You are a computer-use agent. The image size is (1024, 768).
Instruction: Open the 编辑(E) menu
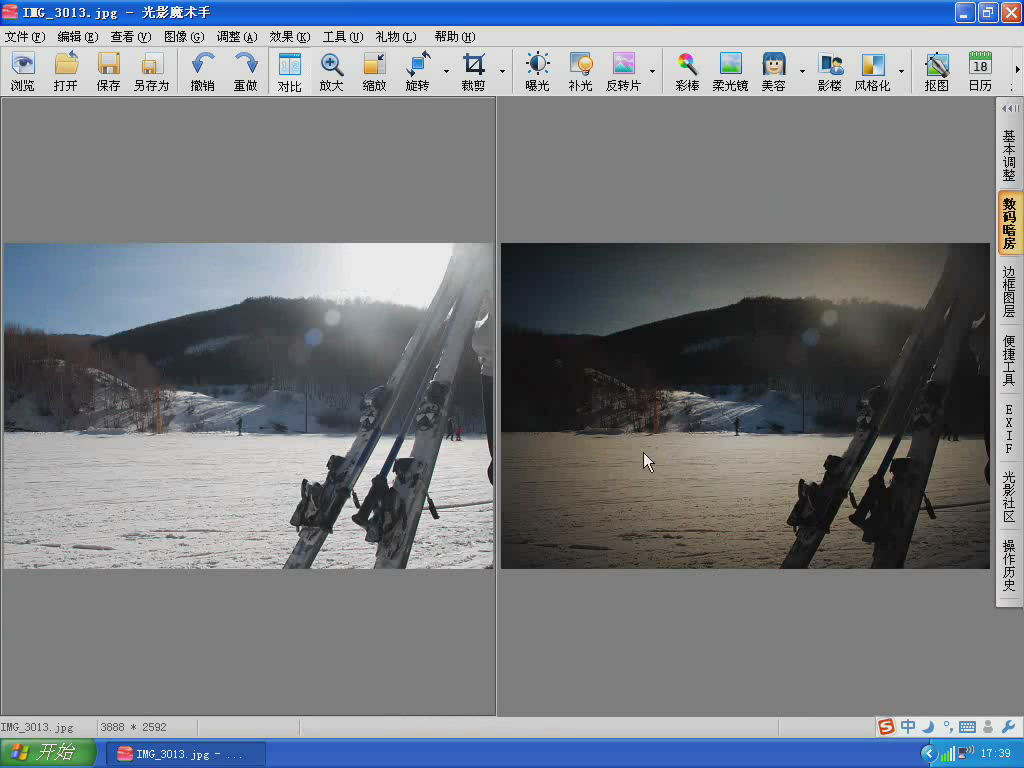coord(78,37)
